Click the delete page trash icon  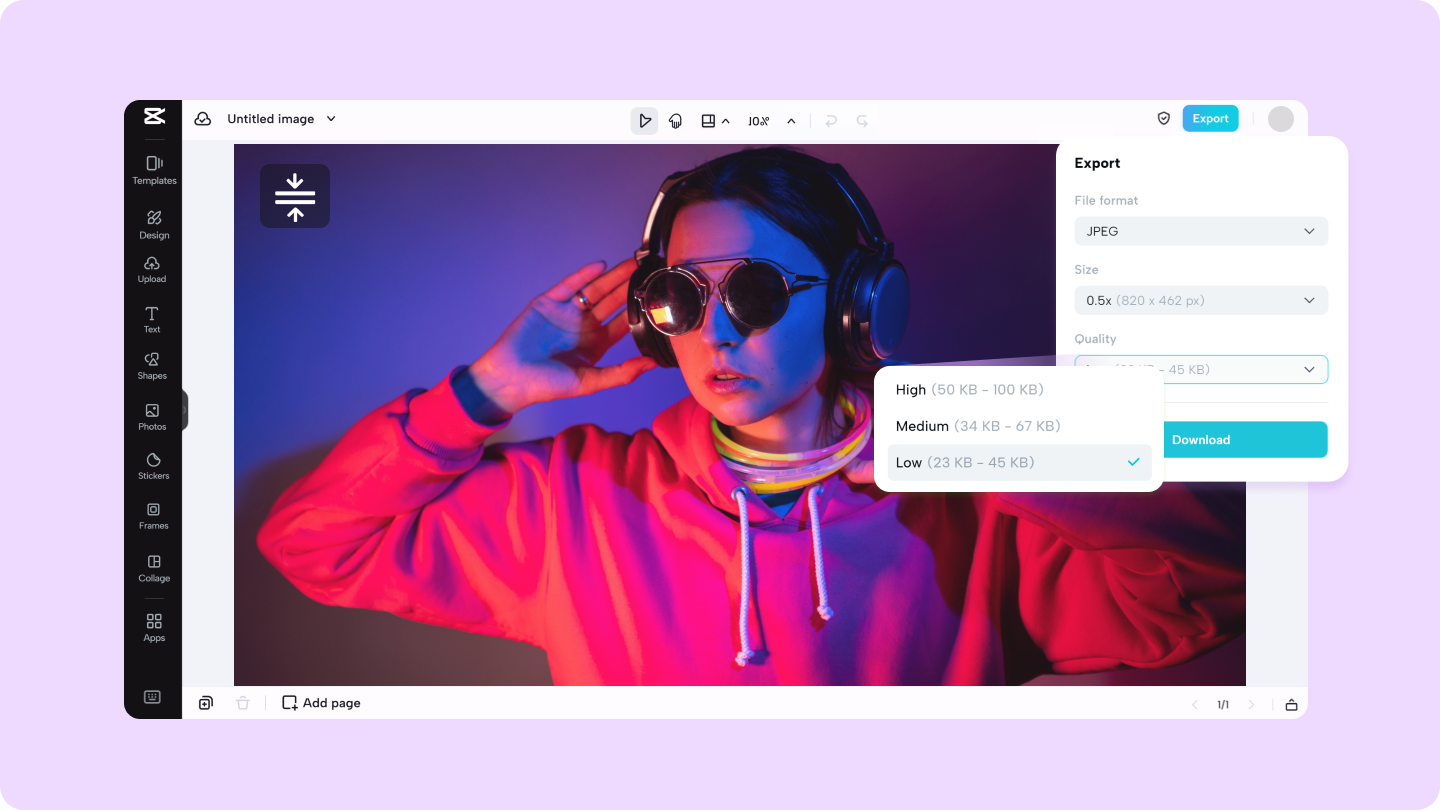click(x=242, y=703)
